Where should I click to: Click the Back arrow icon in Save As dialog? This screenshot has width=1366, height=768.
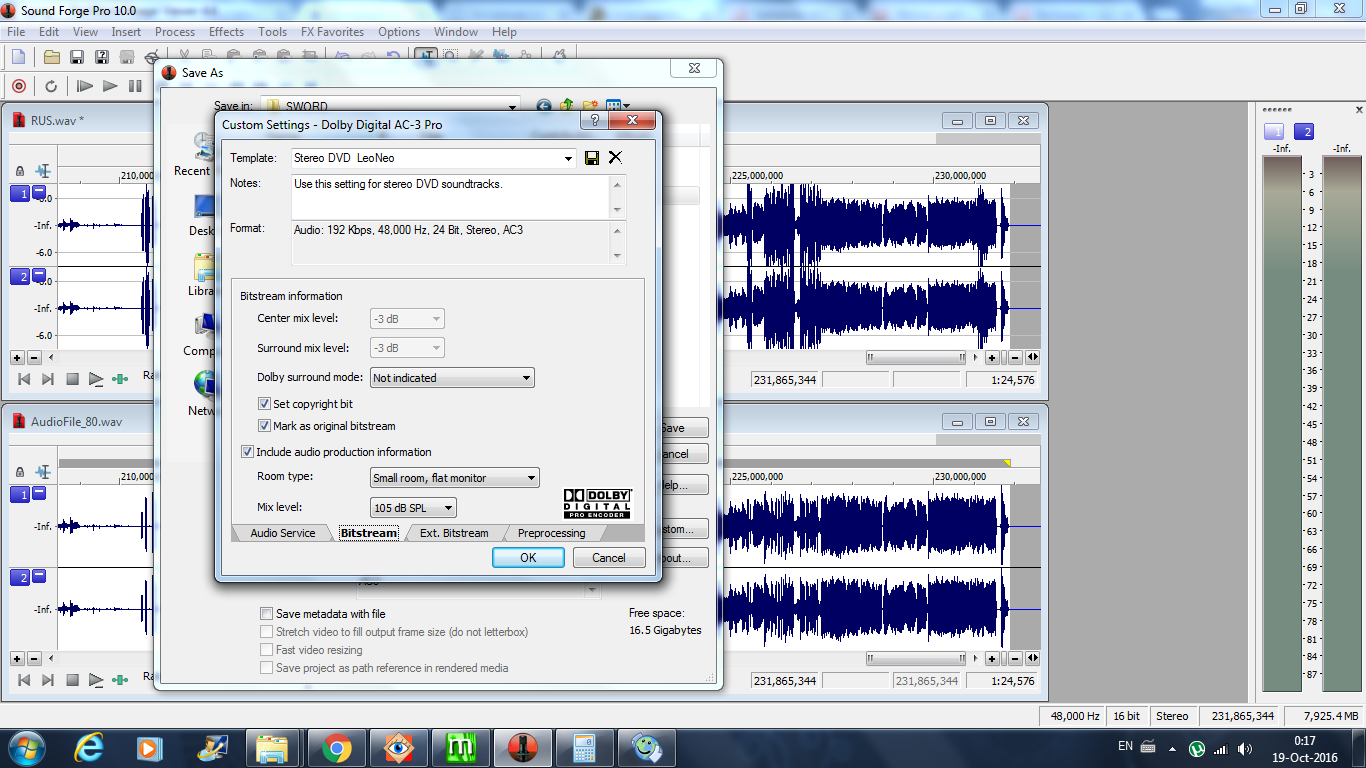tap(544, 106)
